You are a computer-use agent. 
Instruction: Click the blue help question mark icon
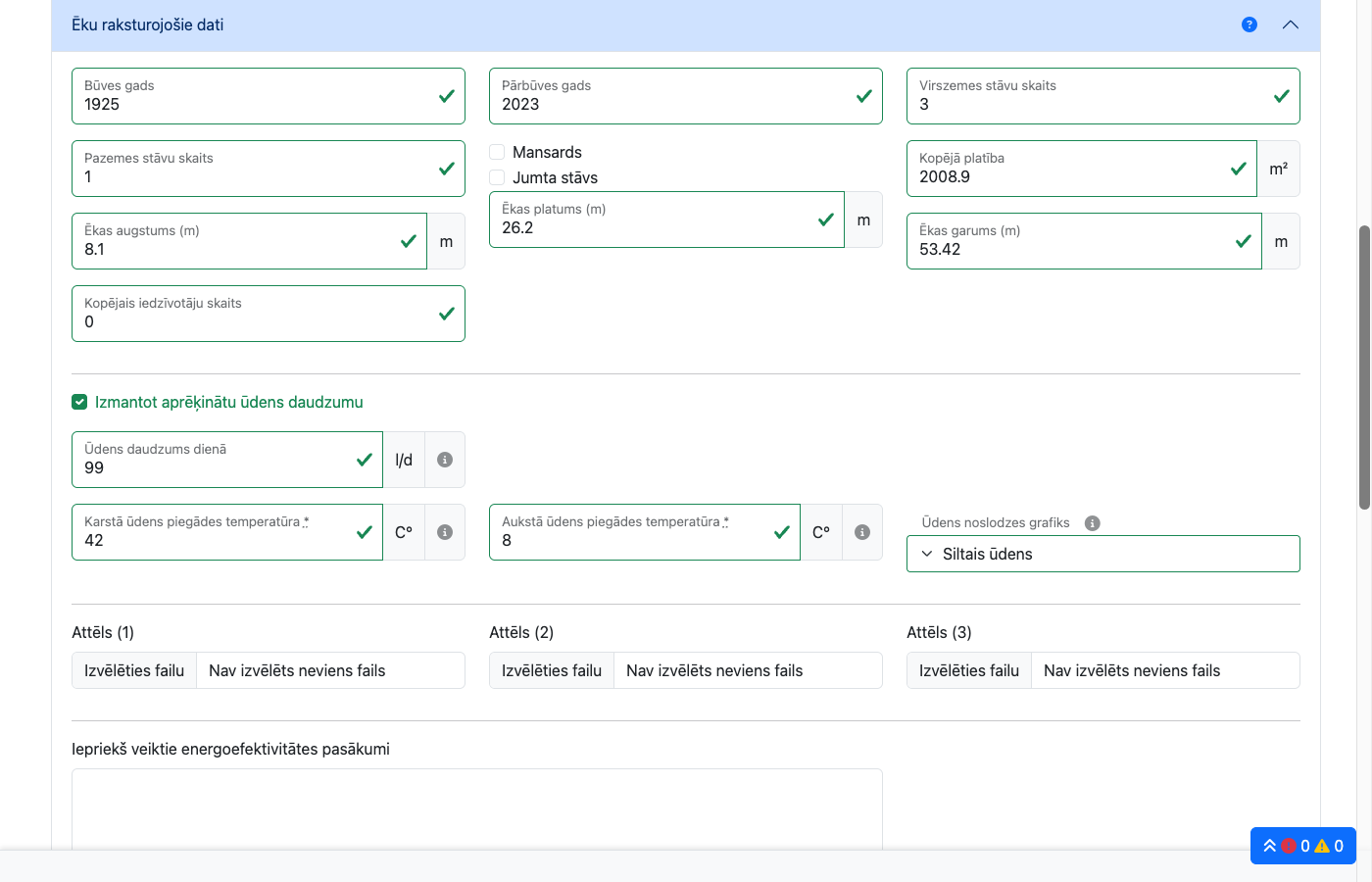click(x=1249, y=24)
